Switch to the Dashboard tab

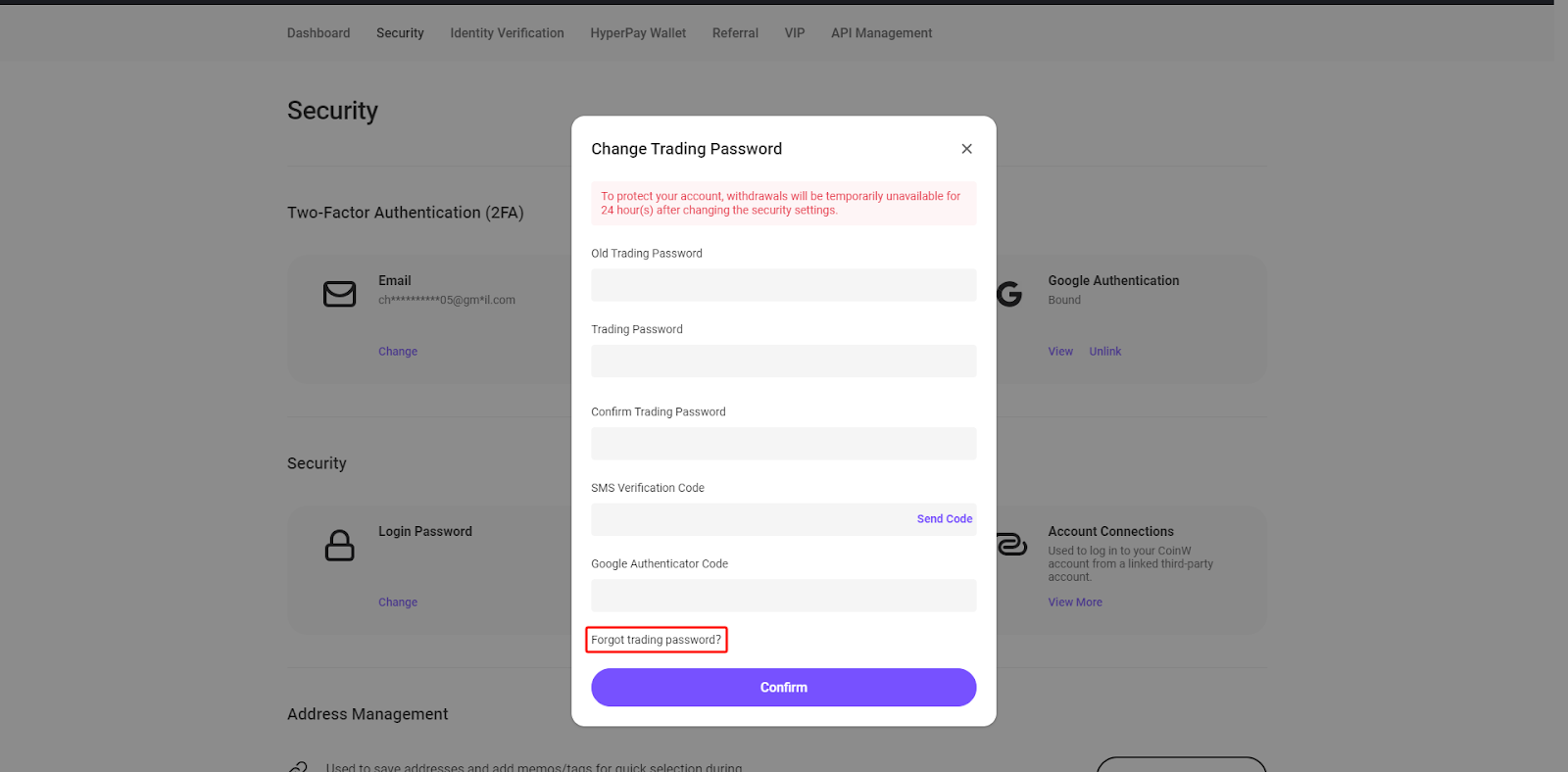tap(318, 32)
